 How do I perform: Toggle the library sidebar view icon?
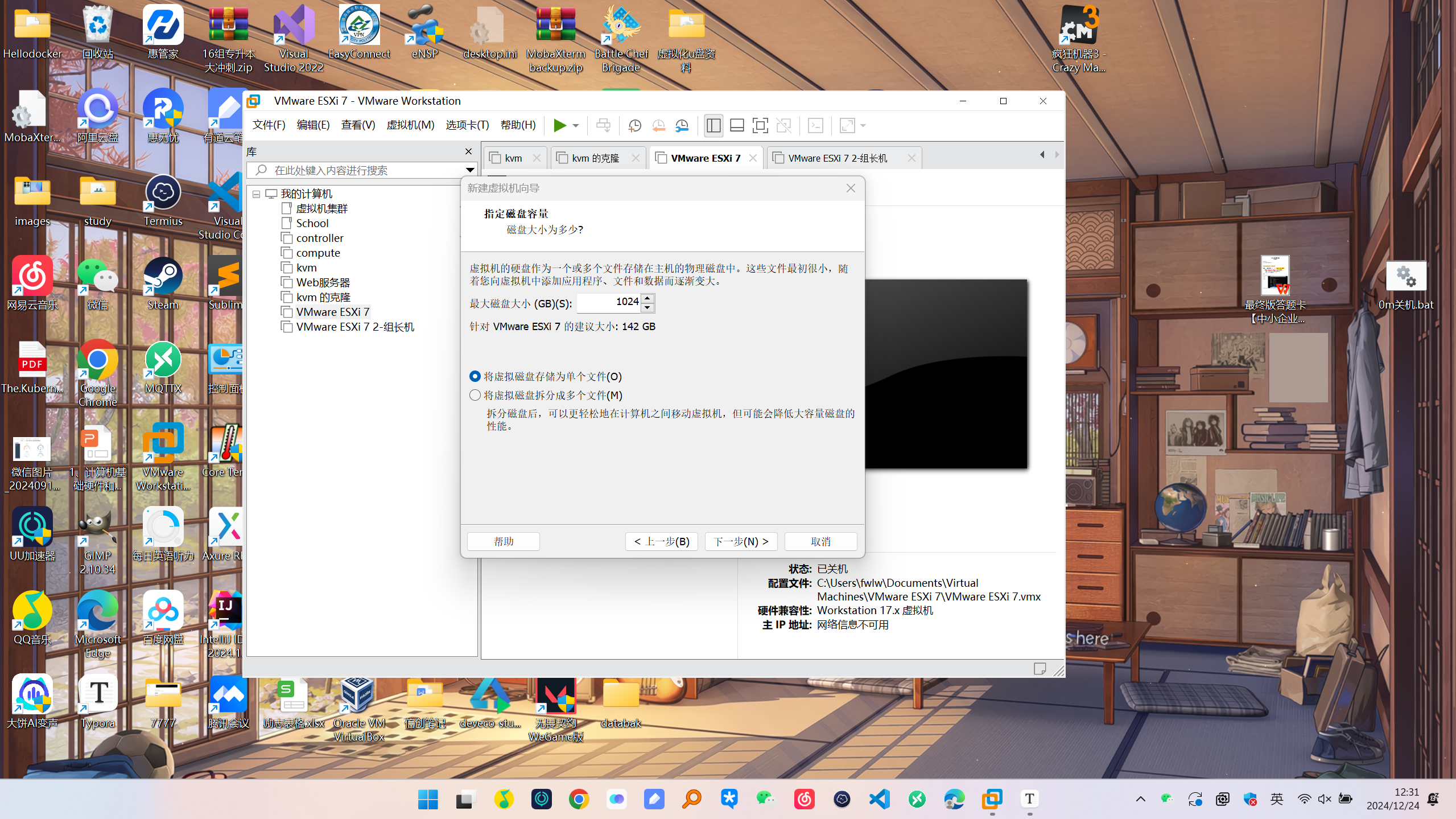point(713,125)
